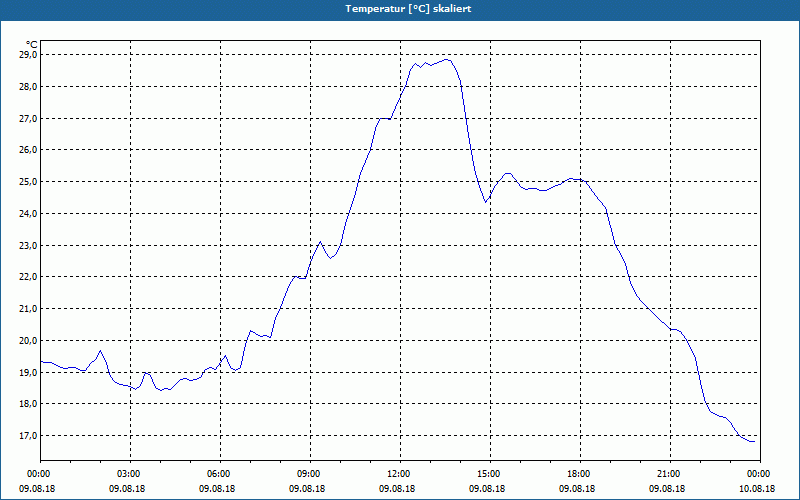Select the 23,0 axis tick label
Viewport: 800px width, 500px height.
tap(28, 245)
